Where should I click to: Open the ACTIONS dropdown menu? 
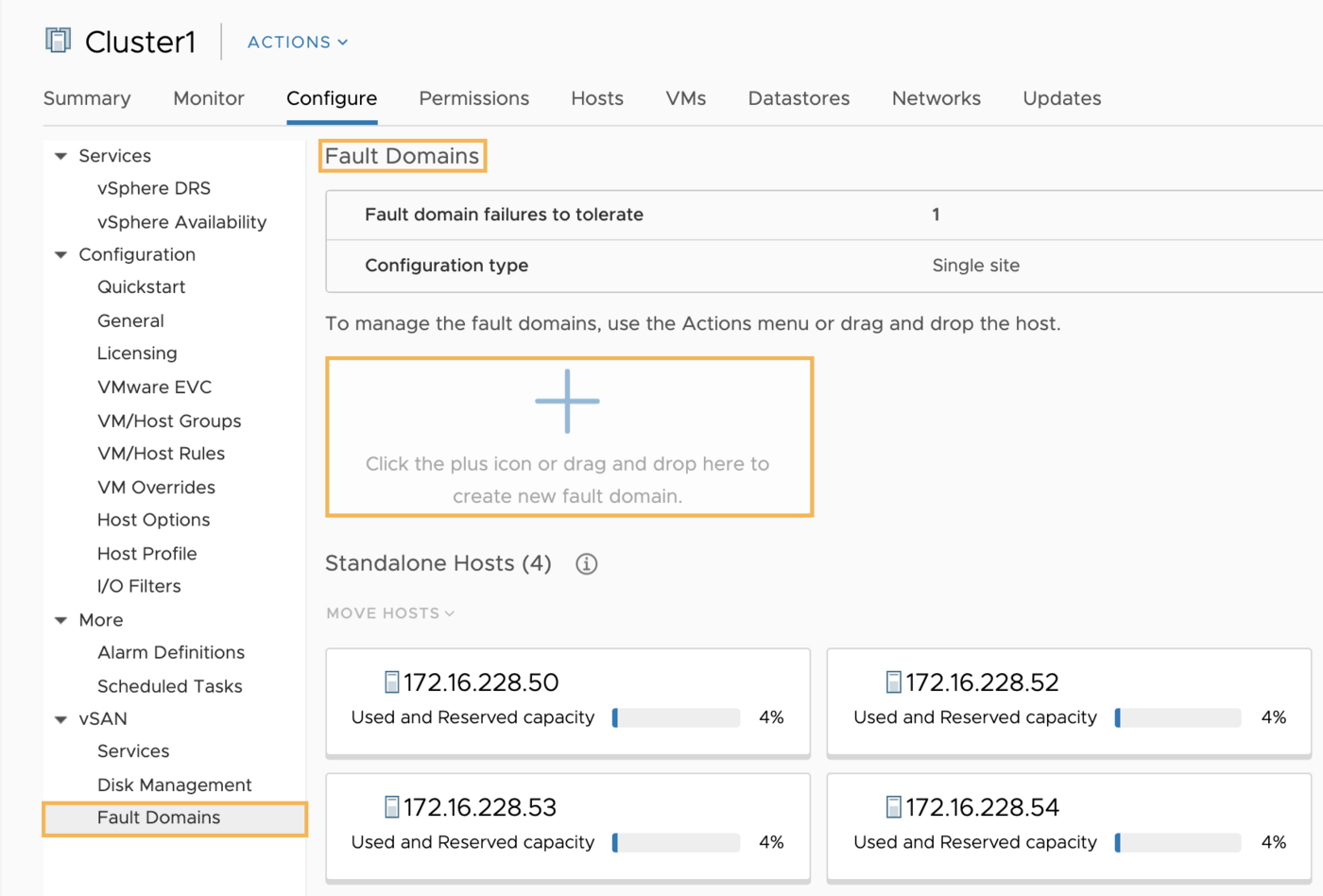(x=297, y=43)
